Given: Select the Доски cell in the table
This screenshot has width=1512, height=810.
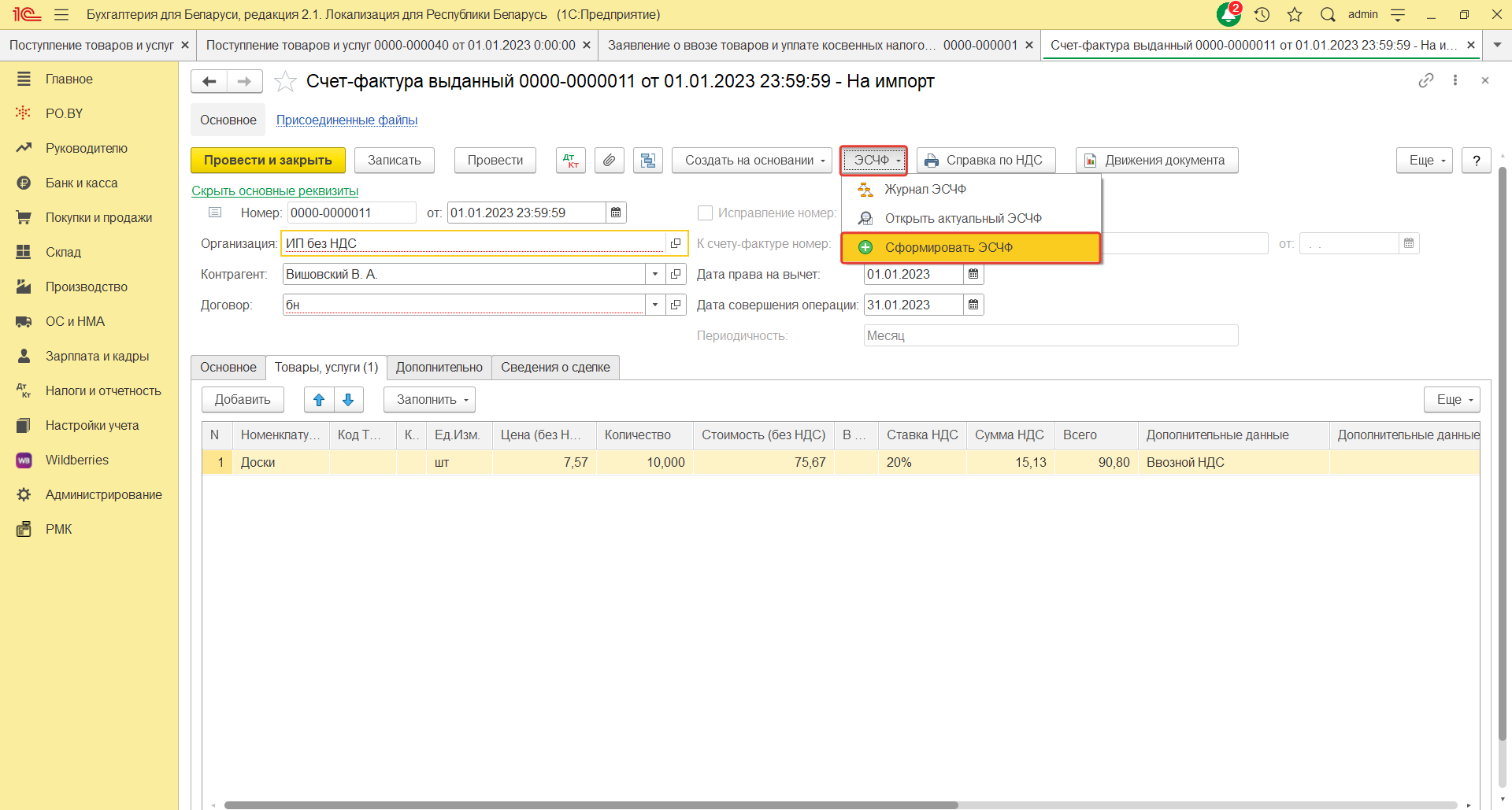Looking at the screenshot, I should click(x=281, y=462).
